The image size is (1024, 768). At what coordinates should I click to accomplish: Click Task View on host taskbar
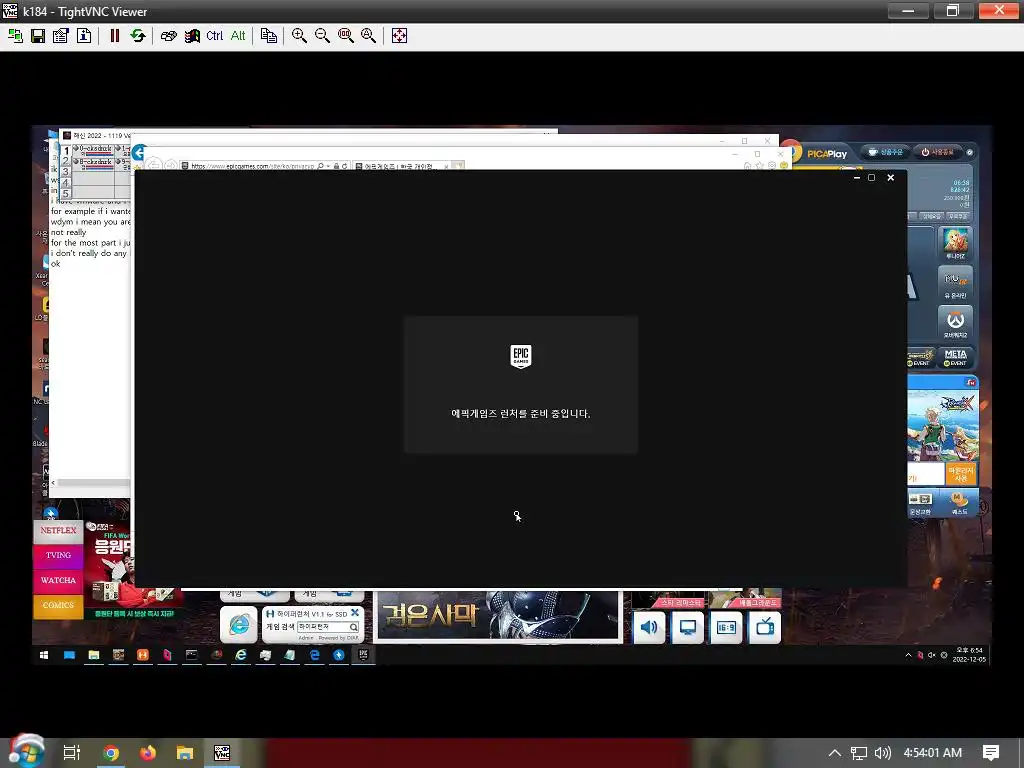pos(72,753)
